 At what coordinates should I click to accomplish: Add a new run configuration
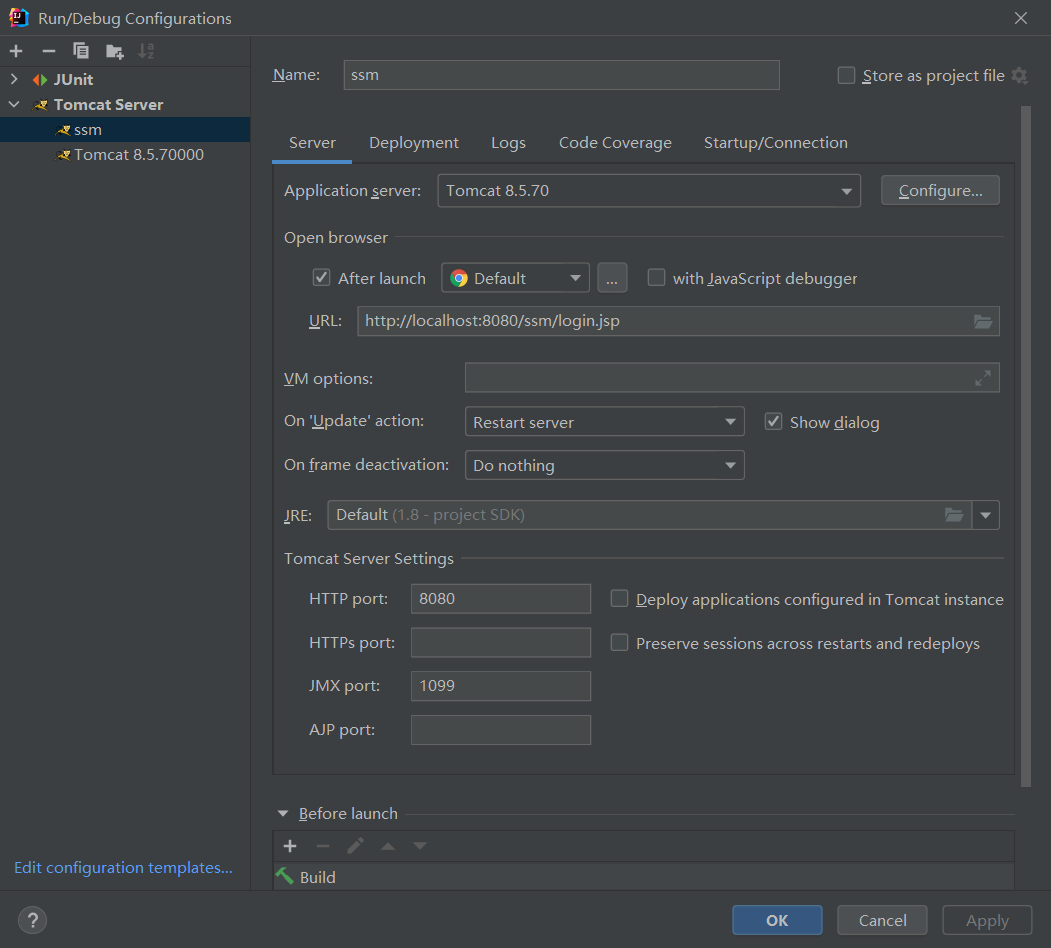[x=16, y=51]
